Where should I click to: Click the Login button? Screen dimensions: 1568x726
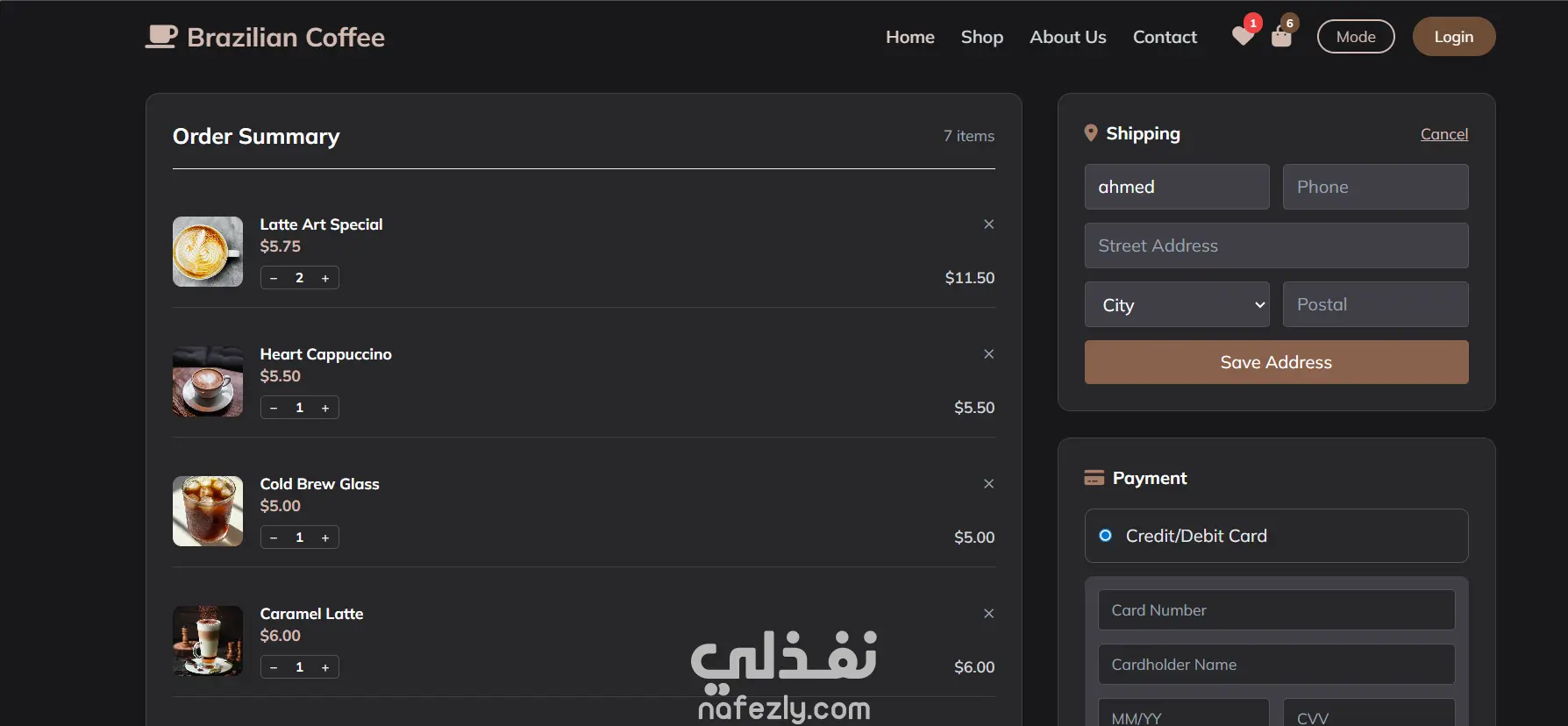coord(1454,37)
